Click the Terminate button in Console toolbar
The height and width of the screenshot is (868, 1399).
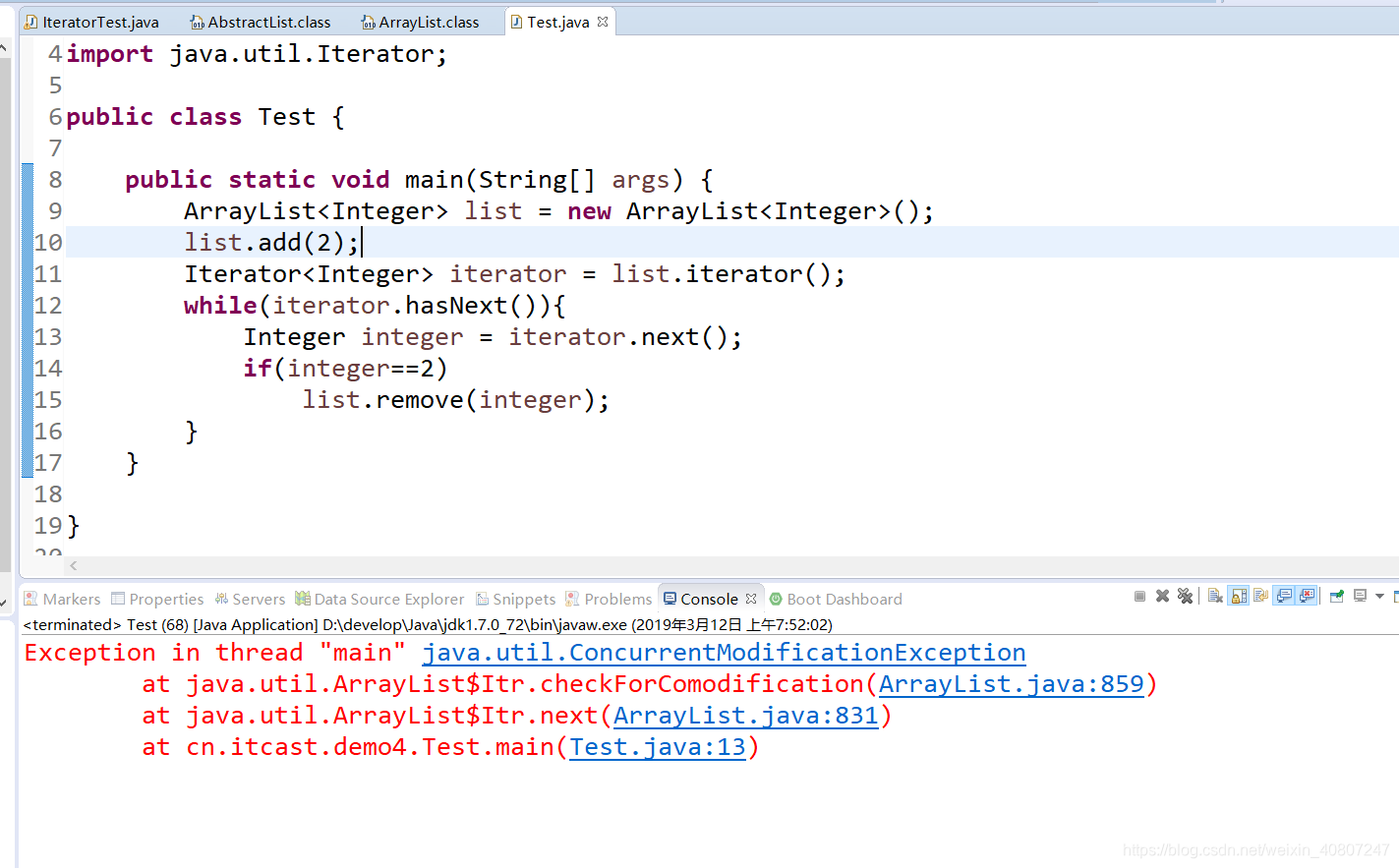(x=1139, y=596)
